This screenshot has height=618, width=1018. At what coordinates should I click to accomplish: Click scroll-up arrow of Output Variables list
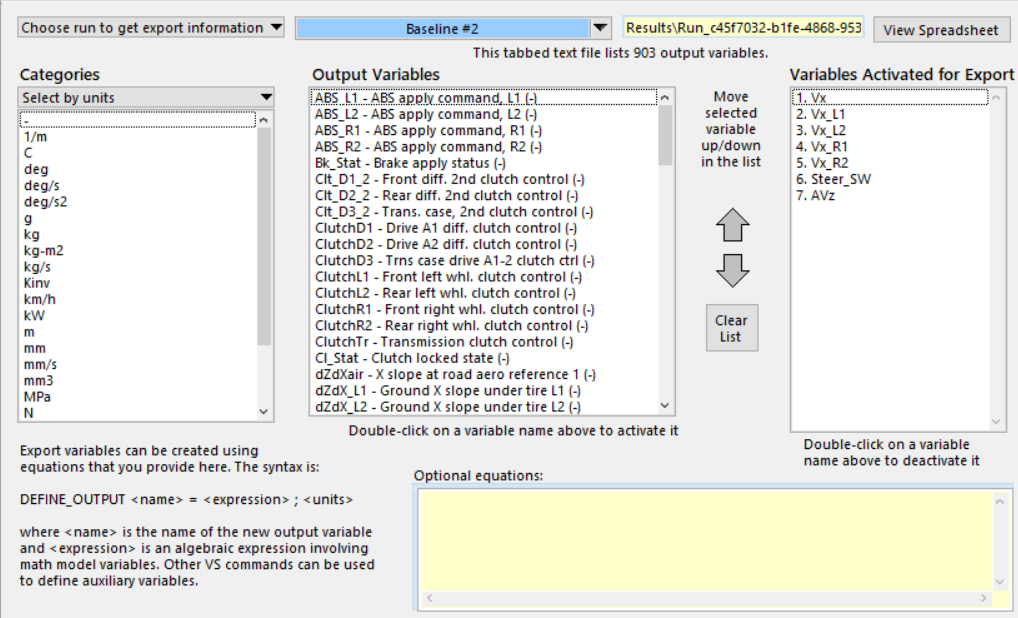point(665,97)
